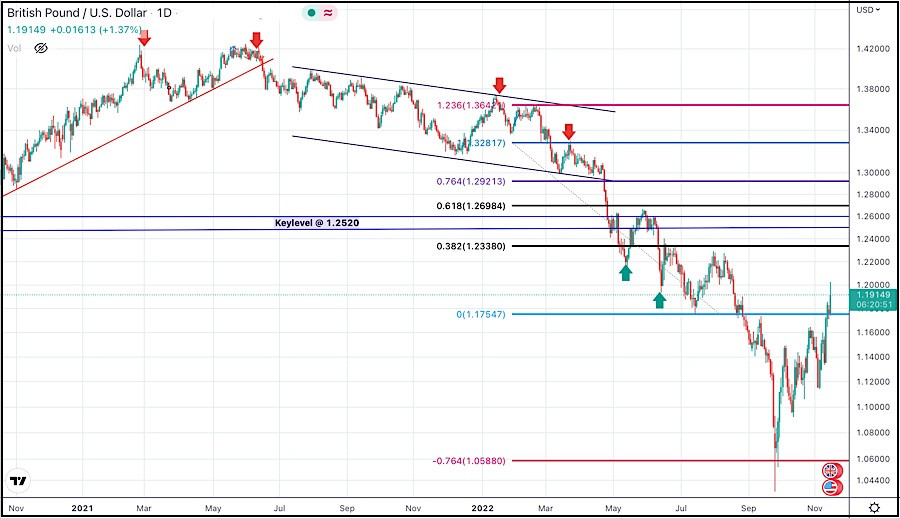The width and height of the screenshot is (900, 519).
Task: Click the 0.764(1.29213) Fibonacci label
Action: (471, 181)
